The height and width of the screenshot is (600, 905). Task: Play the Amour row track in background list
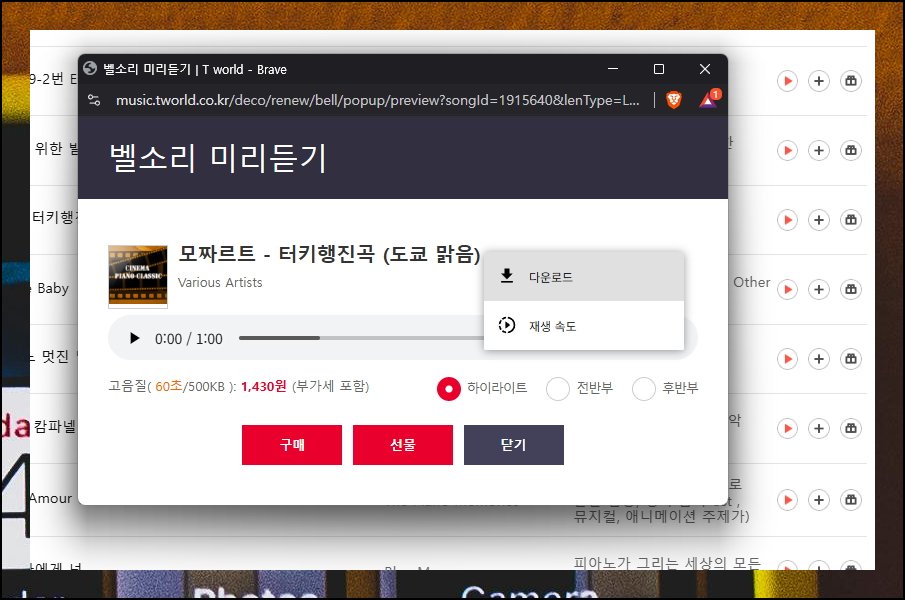pos(787,500)
